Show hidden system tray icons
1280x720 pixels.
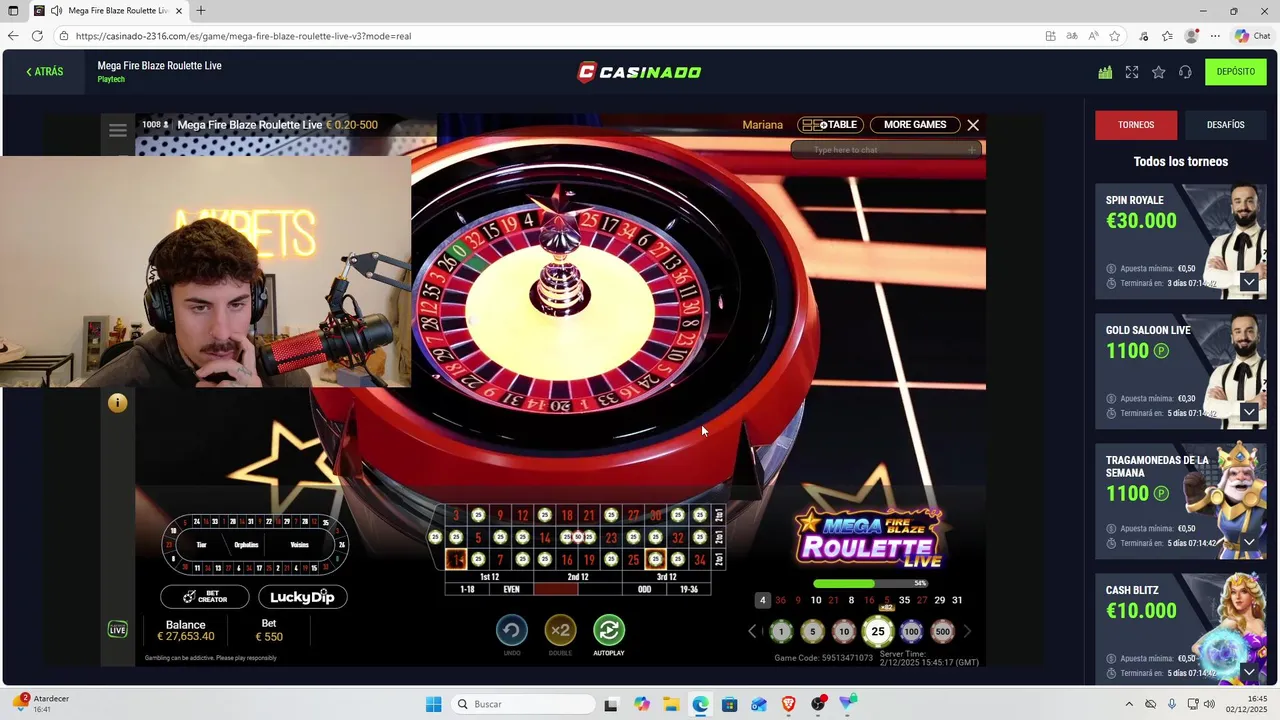pos(1129,704)
